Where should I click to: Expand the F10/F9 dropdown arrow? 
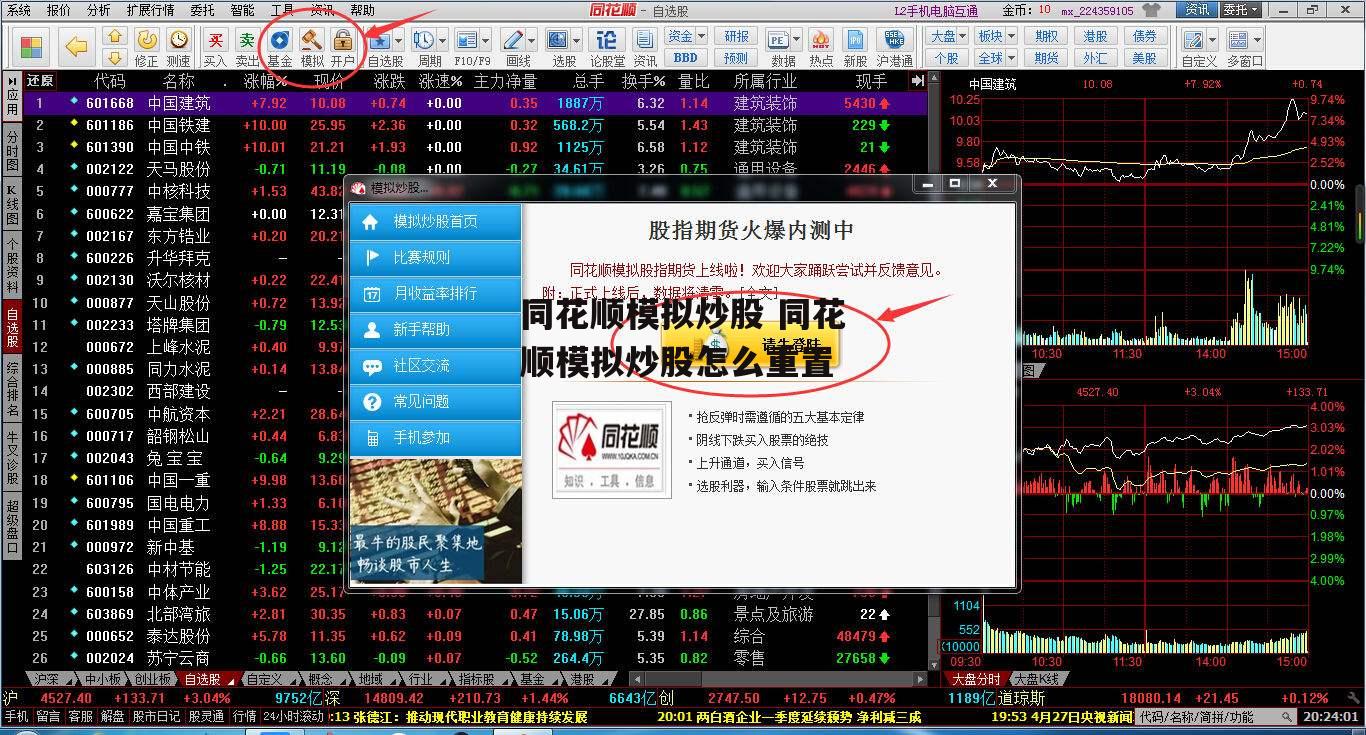[485, 40]
